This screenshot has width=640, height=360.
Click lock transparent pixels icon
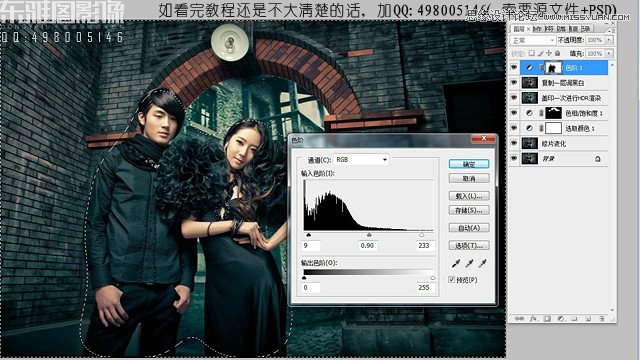coord(531,53)
